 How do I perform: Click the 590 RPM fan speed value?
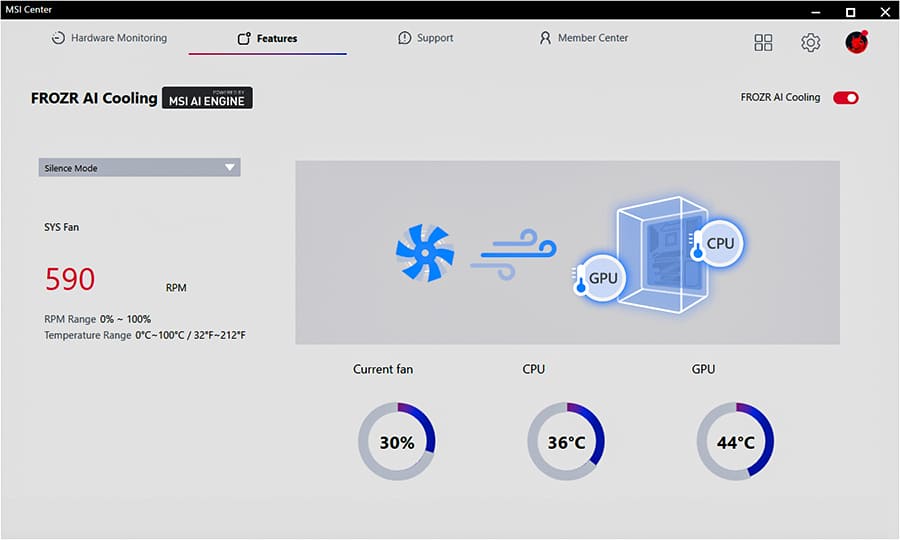point(71,280)
